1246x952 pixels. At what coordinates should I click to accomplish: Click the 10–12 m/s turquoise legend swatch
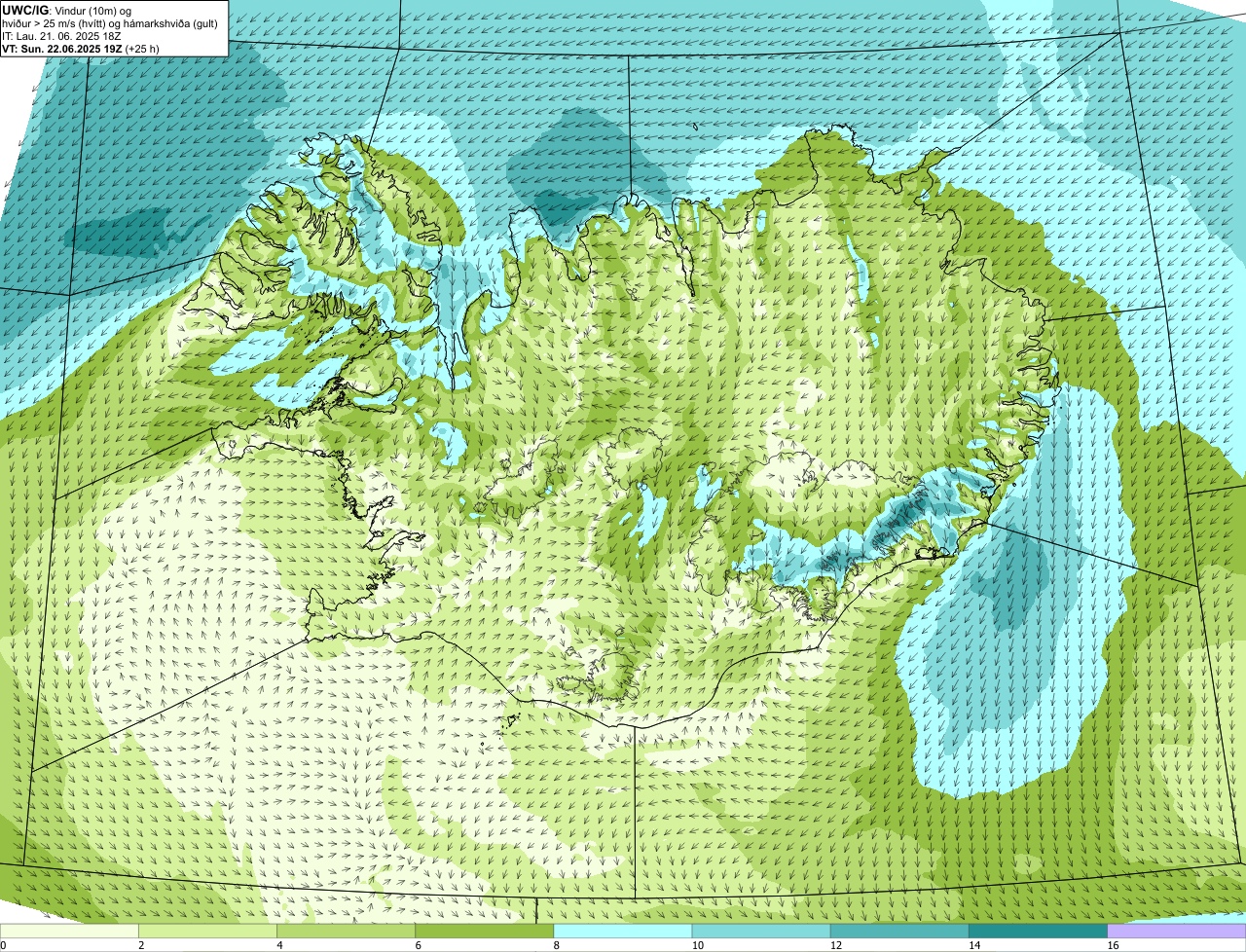pos(761,931)
